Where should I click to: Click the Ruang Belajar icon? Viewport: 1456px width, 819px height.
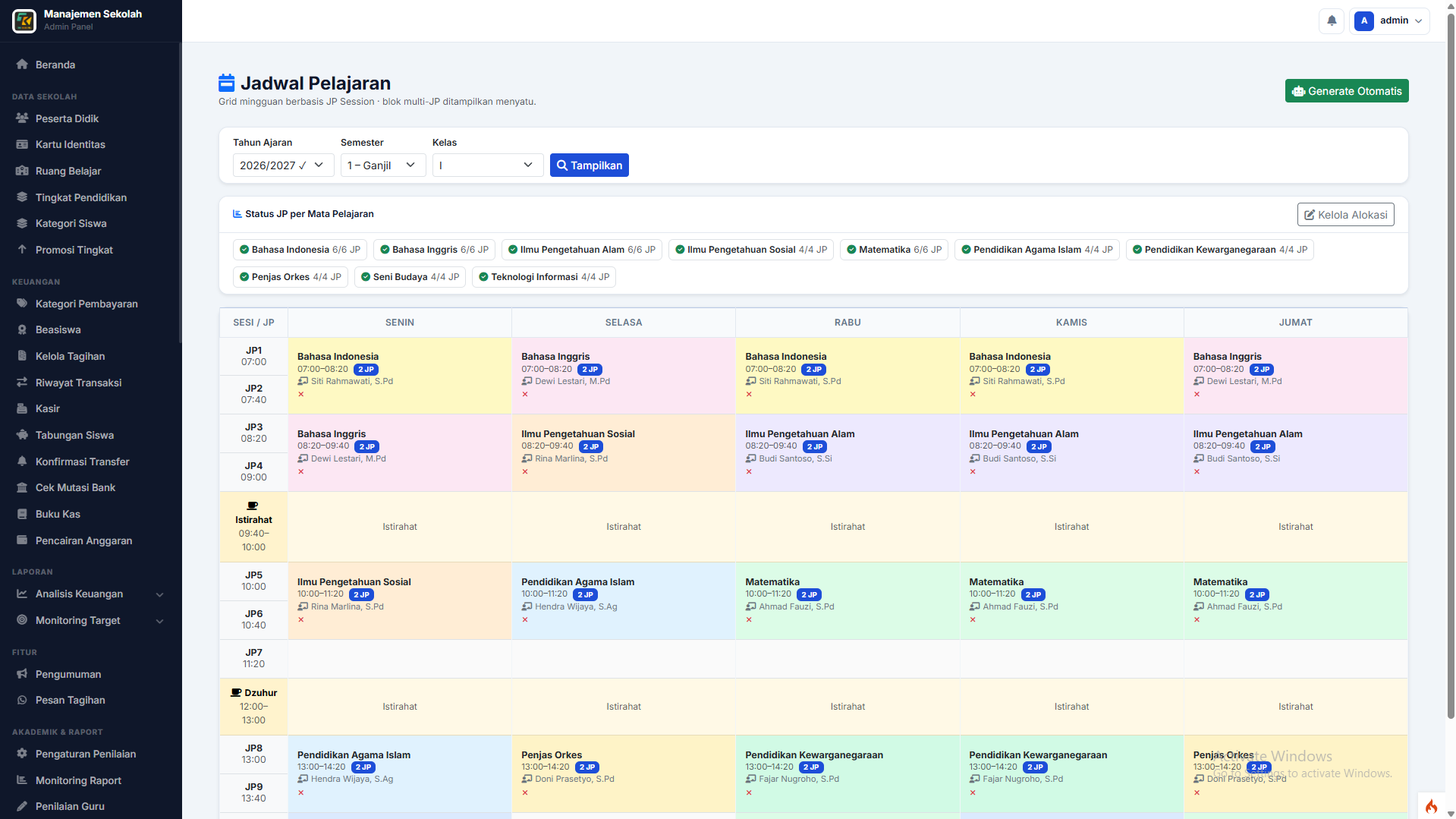(22, 171)
